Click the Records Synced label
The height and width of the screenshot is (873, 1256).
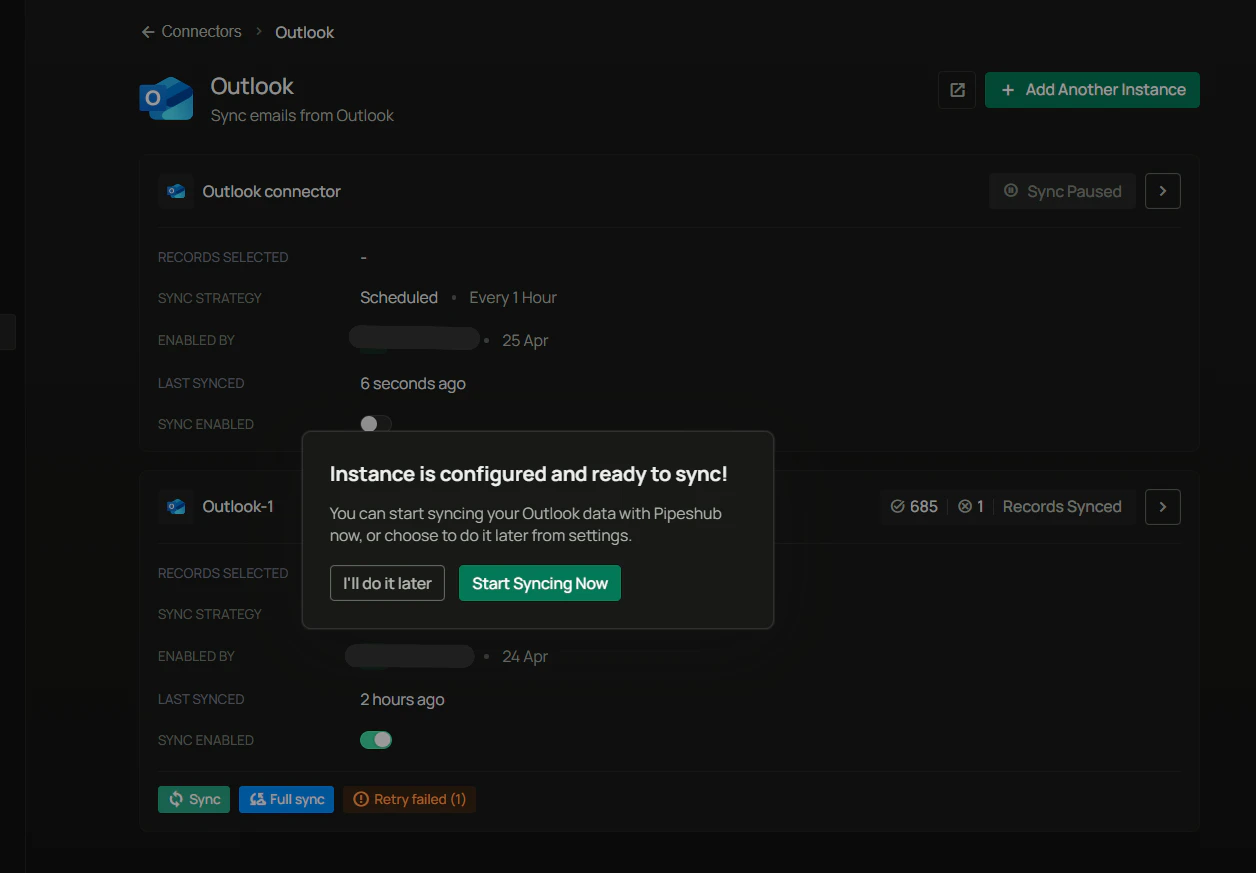(x=1062, y=507)
